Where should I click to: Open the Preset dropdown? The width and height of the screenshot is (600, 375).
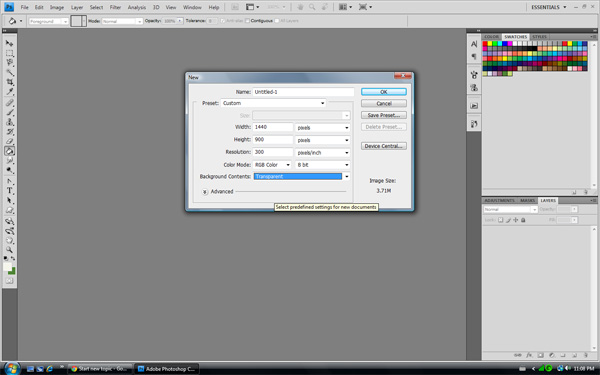coord(274,103)
